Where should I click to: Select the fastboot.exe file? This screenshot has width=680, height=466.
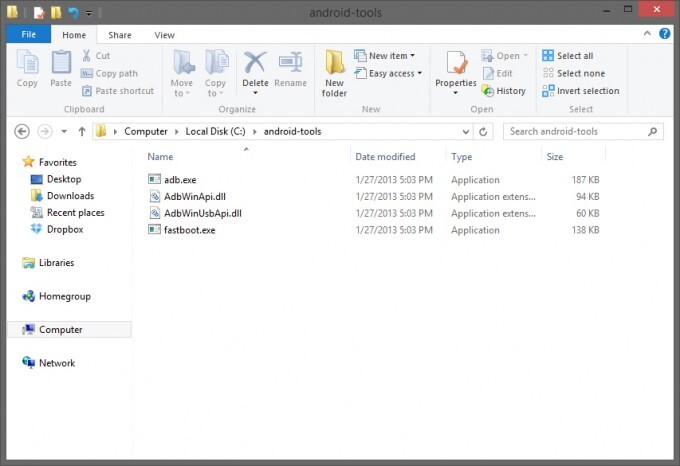pos(189,230)
